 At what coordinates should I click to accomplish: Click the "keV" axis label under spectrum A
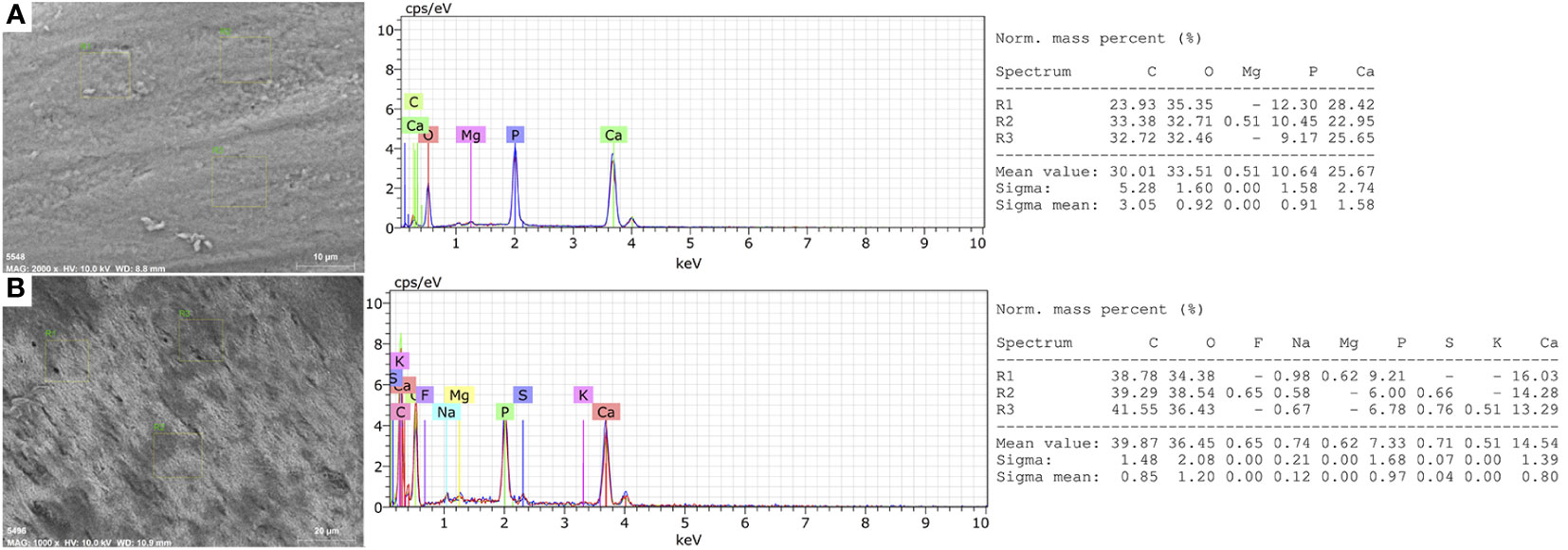pos(688,263)
